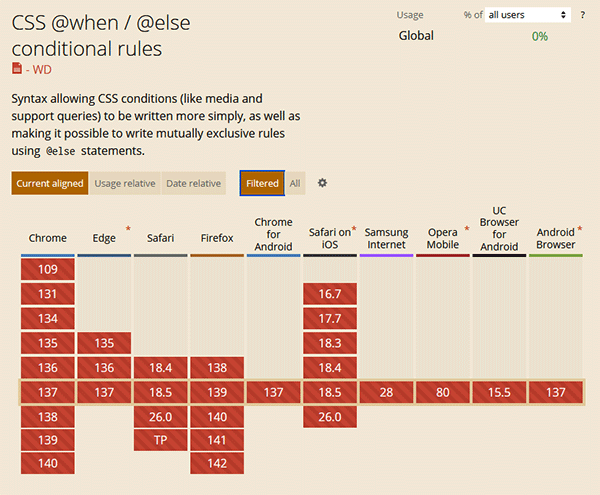The image size is (600, 495).
Task: Click the asterisk note on Opera Mobile
Action: (466, 230)
